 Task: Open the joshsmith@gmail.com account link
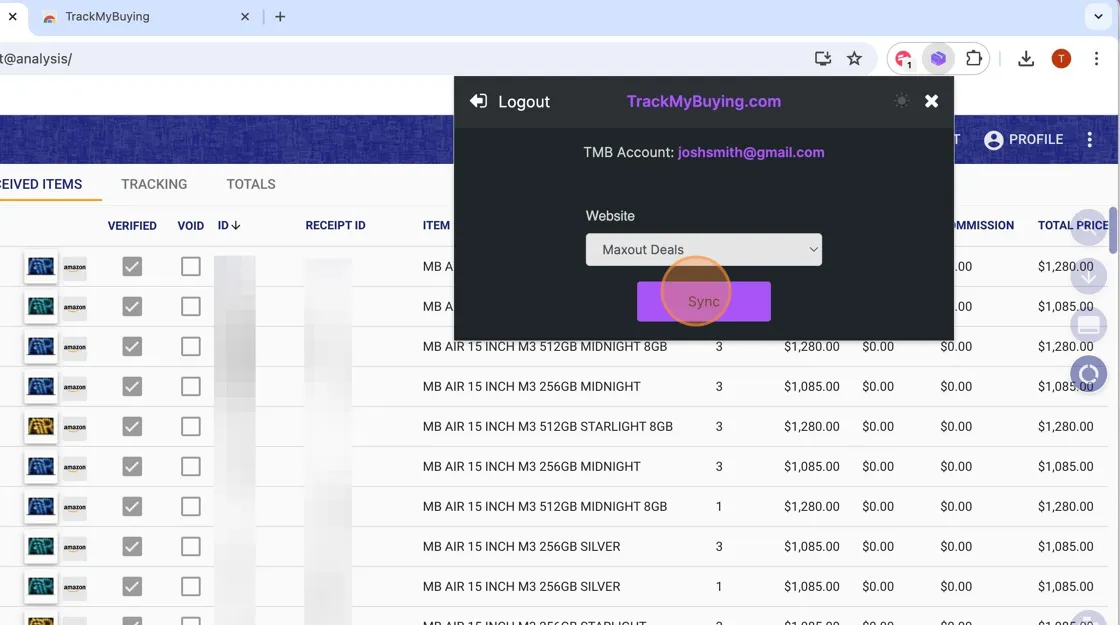click(751, 152)
